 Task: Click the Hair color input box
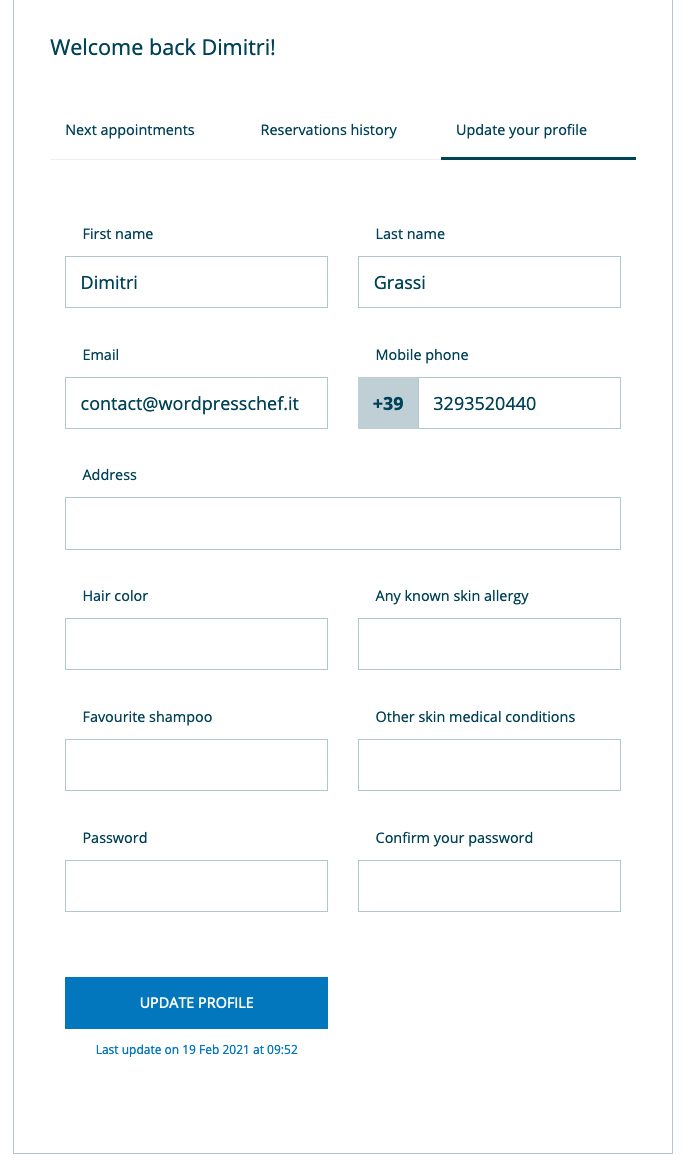point(196,644)
